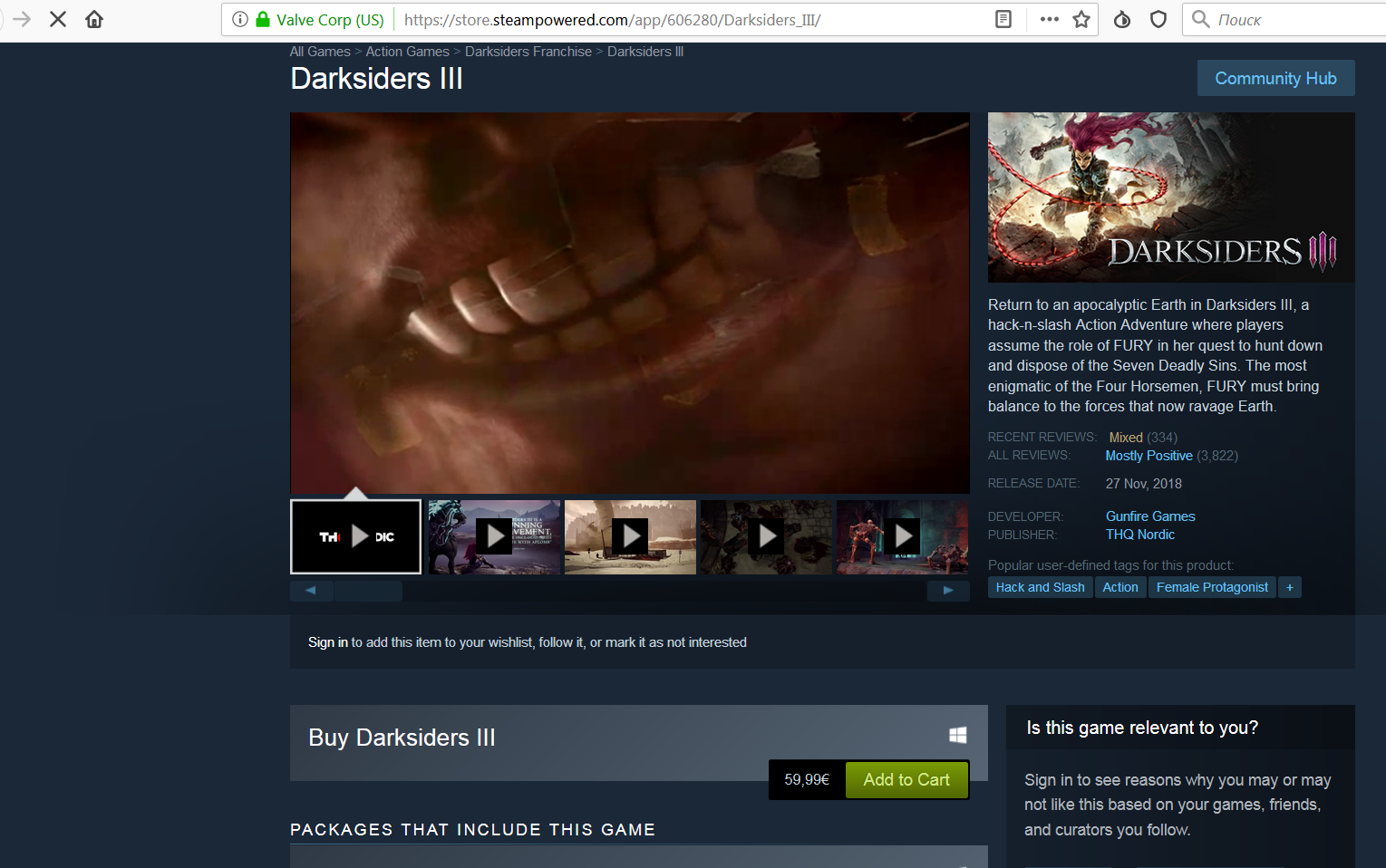Click the browser forward arrow

[22, 19]
